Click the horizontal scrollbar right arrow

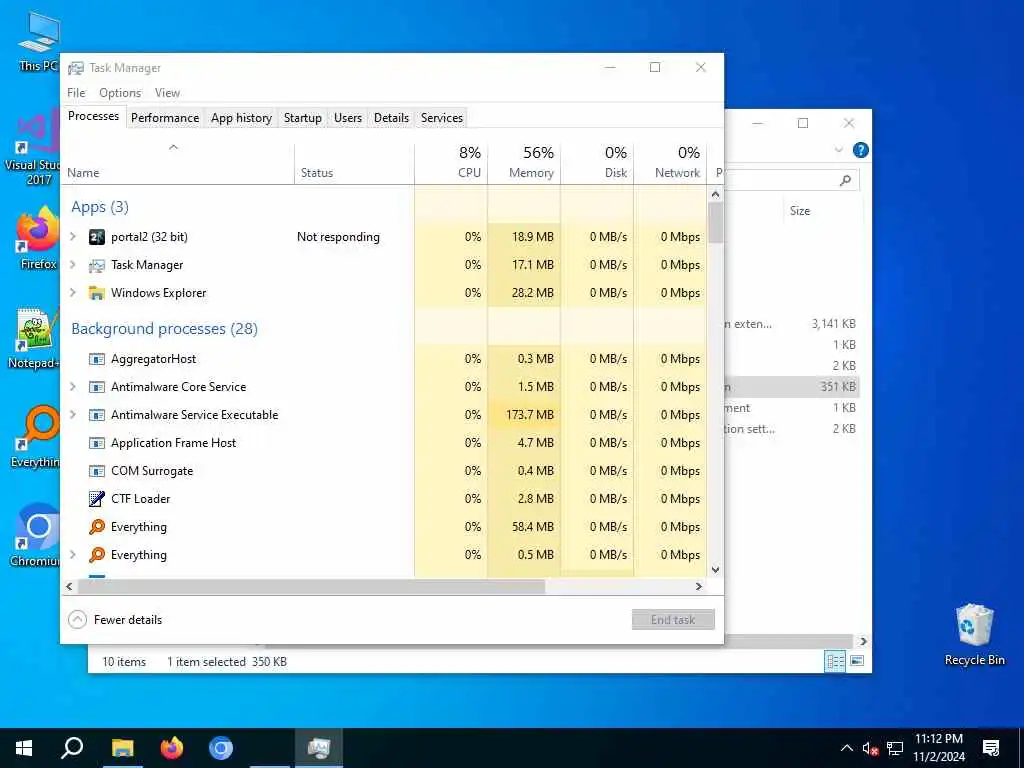699,587
